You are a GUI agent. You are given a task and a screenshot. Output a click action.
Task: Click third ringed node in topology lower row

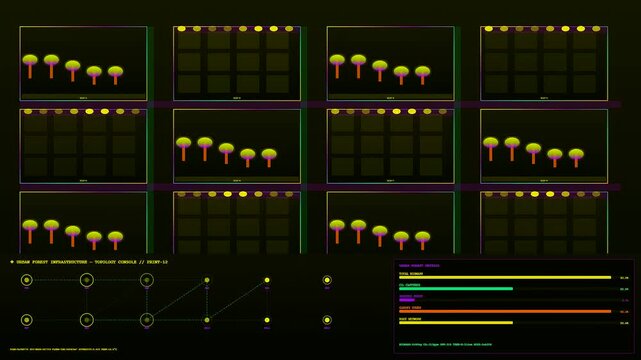[x=147, y=320]
